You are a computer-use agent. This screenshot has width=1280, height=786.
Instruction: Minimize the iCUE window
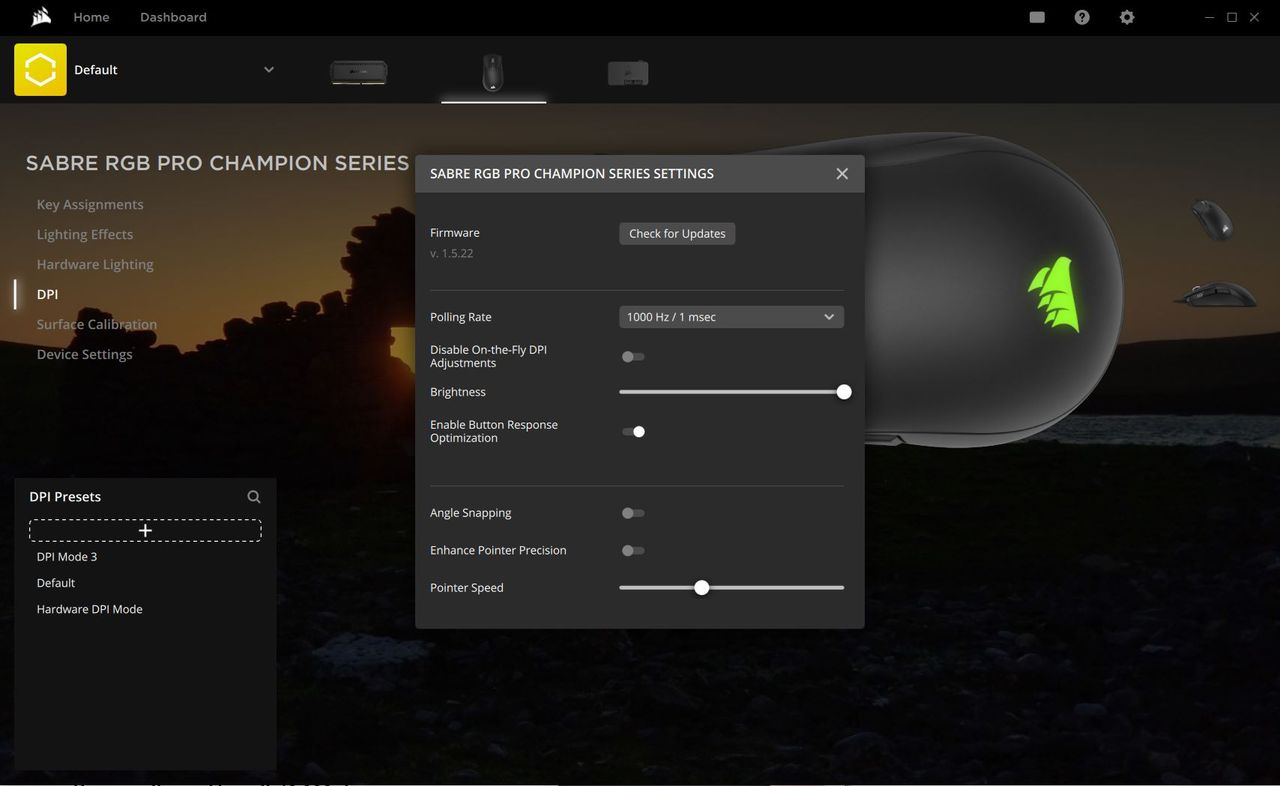pos(1210,17)
